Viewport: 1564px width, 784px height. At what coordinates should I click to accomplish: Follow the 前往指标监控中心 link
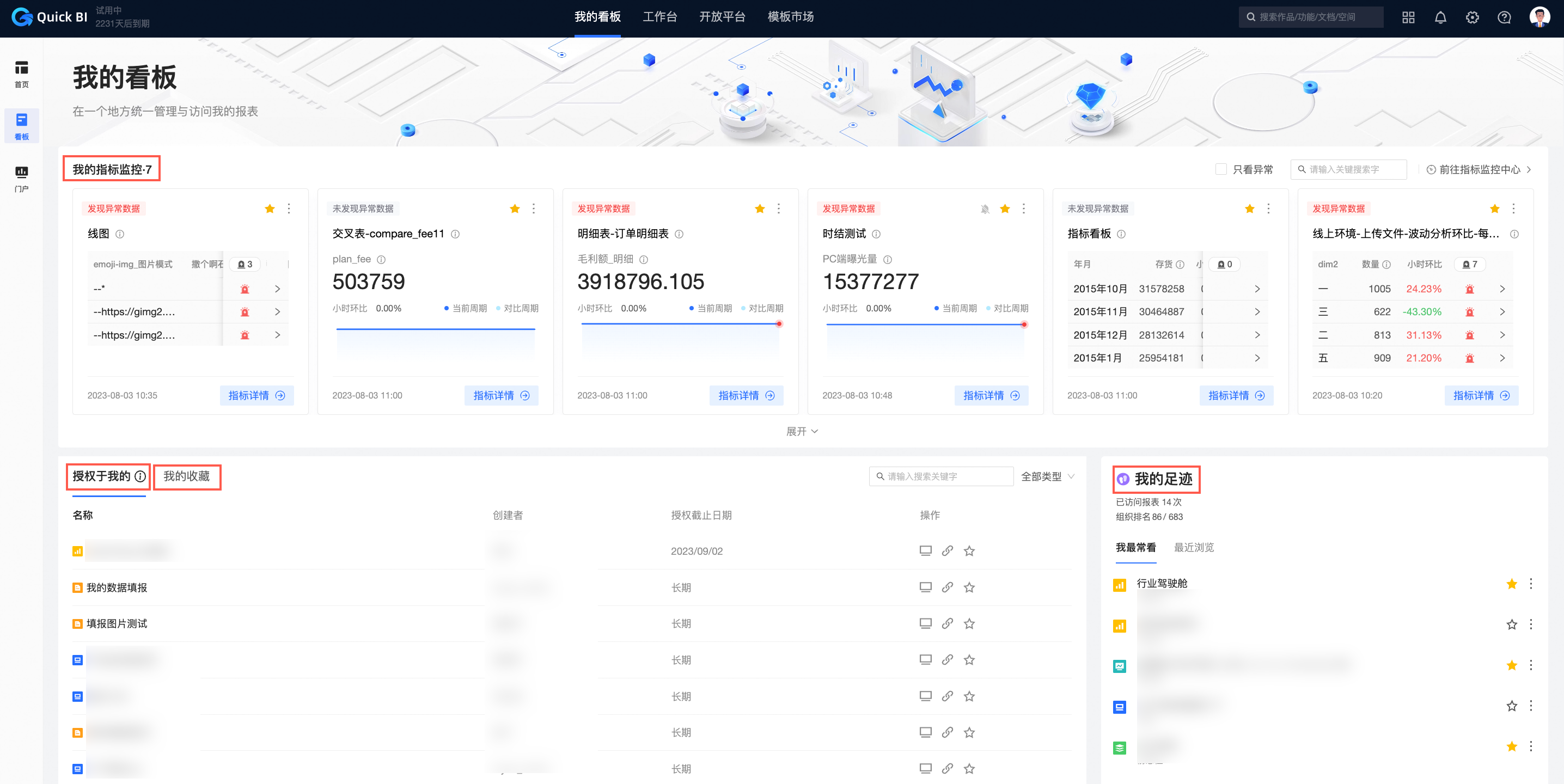pyautogui.click(x=1479, y=169)
